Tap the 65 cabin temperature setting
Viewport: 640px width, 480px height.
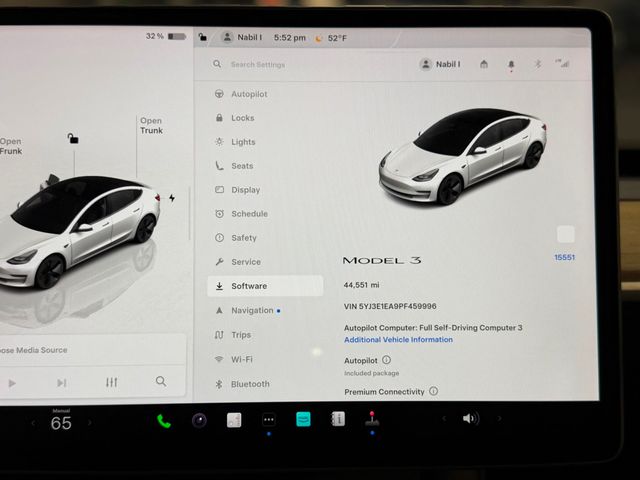click(x=61, y=423)
